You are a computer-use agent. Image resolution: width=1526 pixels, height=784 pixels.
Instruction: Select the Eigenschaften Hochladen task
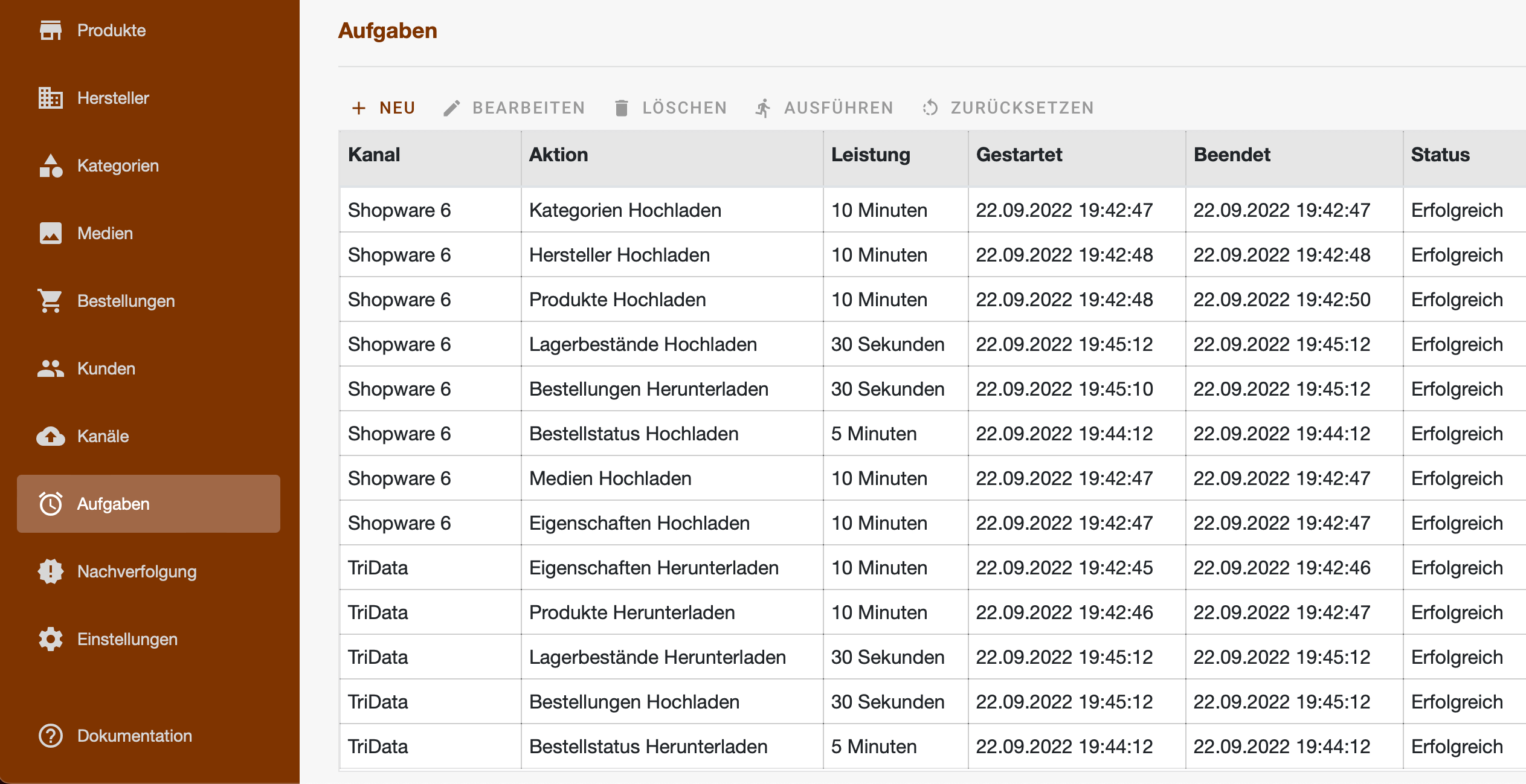pyautogui.click(x=933, y=523)
